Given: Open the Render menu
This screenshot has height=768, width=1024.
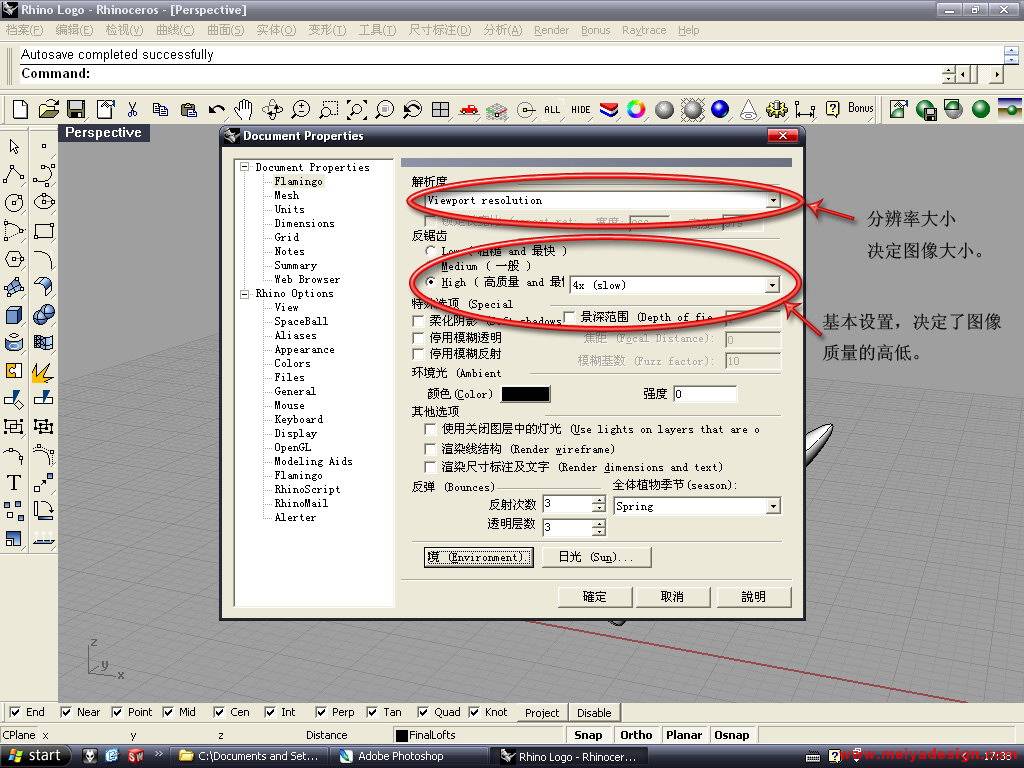Looking at the screenshot, I should pos(551,30).
